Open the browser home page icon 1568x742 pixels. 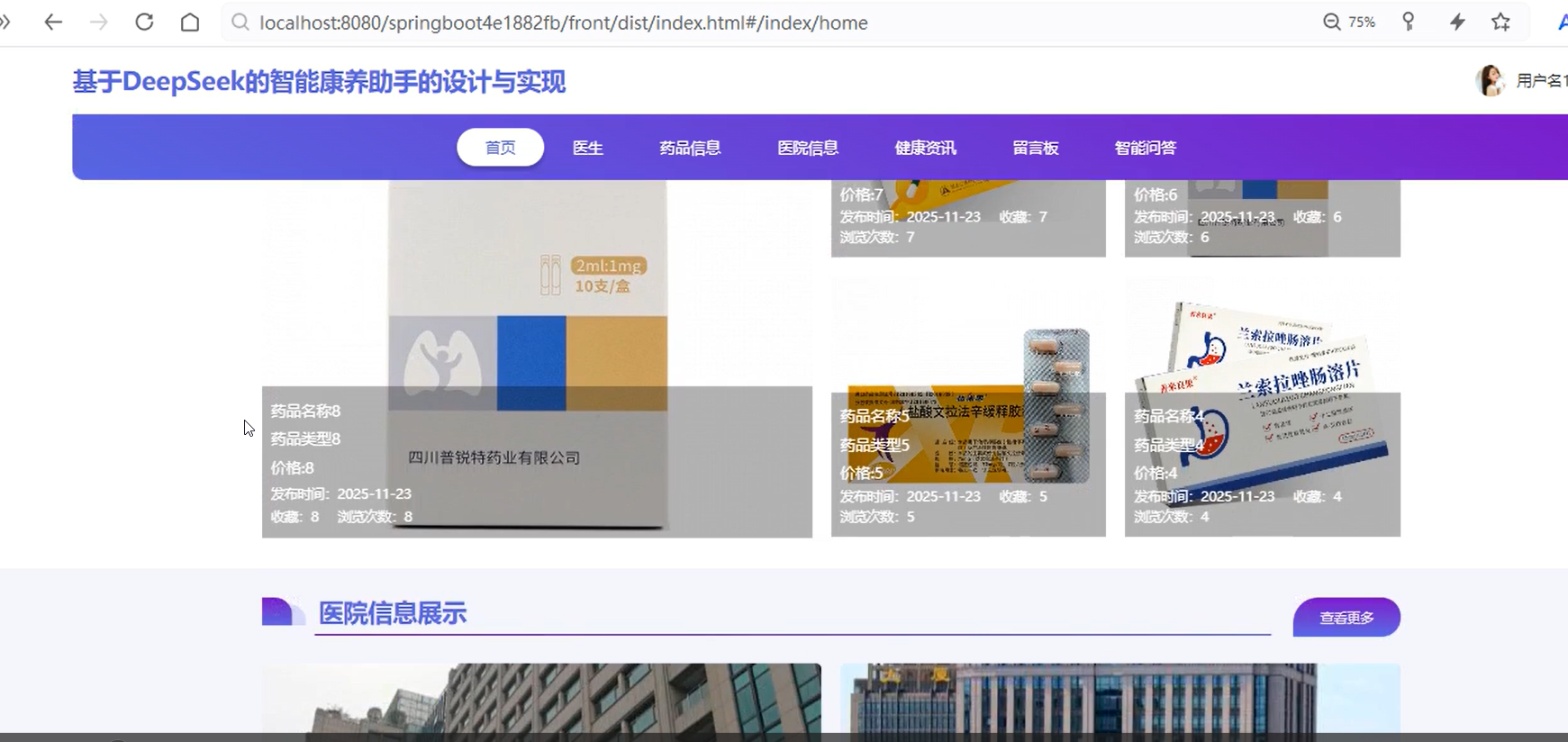190,23
